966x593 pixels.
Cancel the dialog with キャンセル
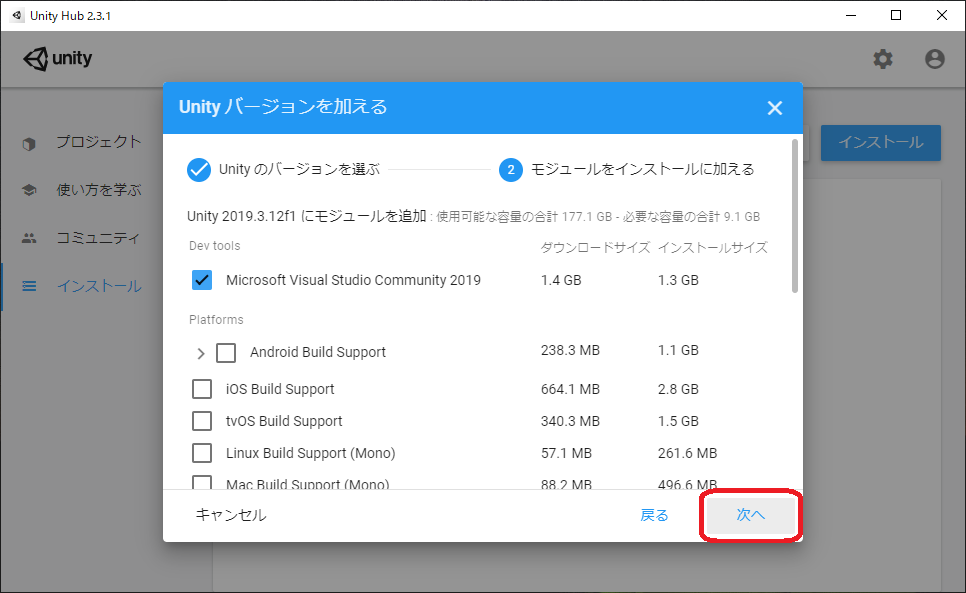230,515
